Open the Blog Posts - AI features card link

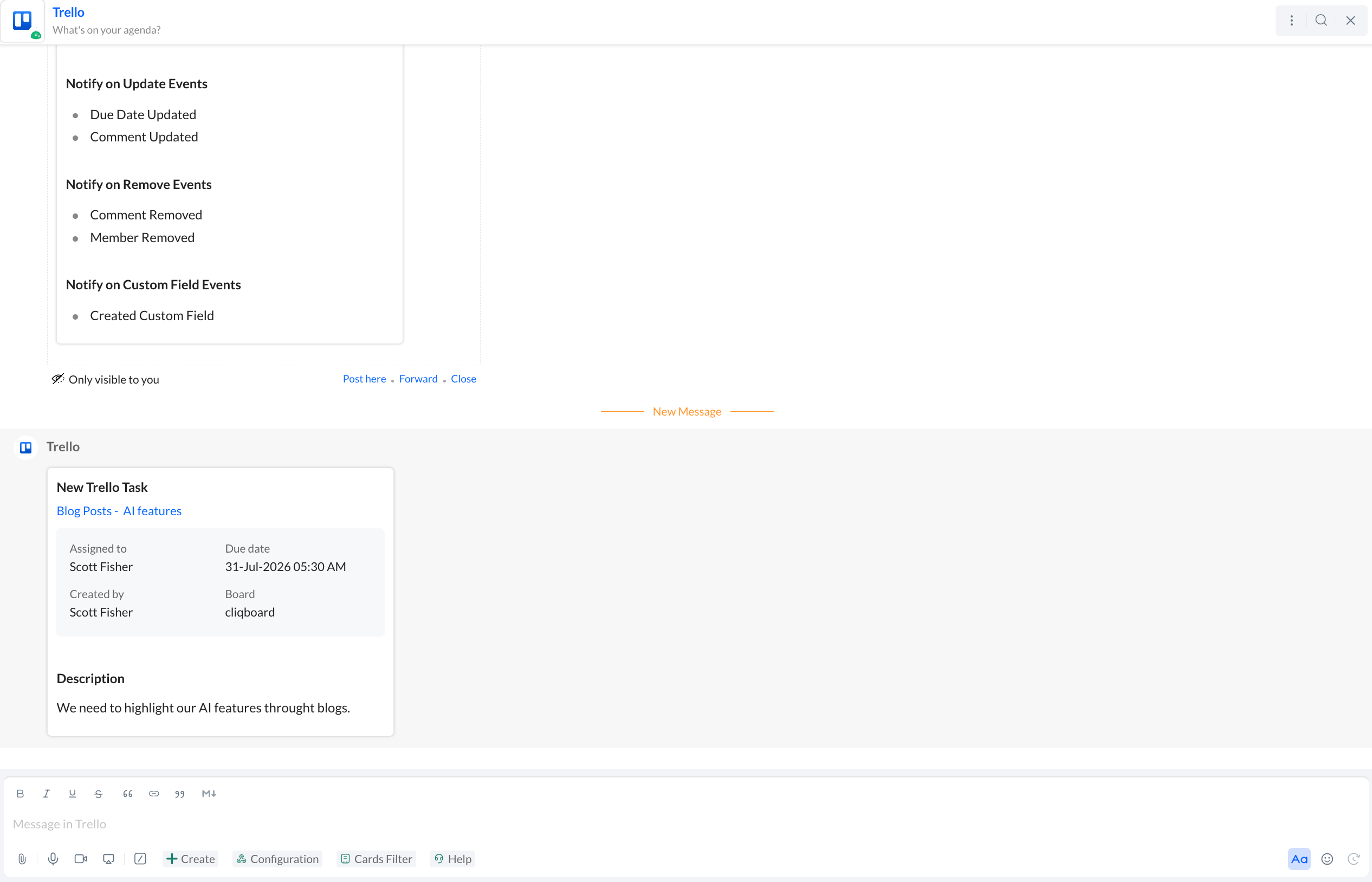pos(119,511)
